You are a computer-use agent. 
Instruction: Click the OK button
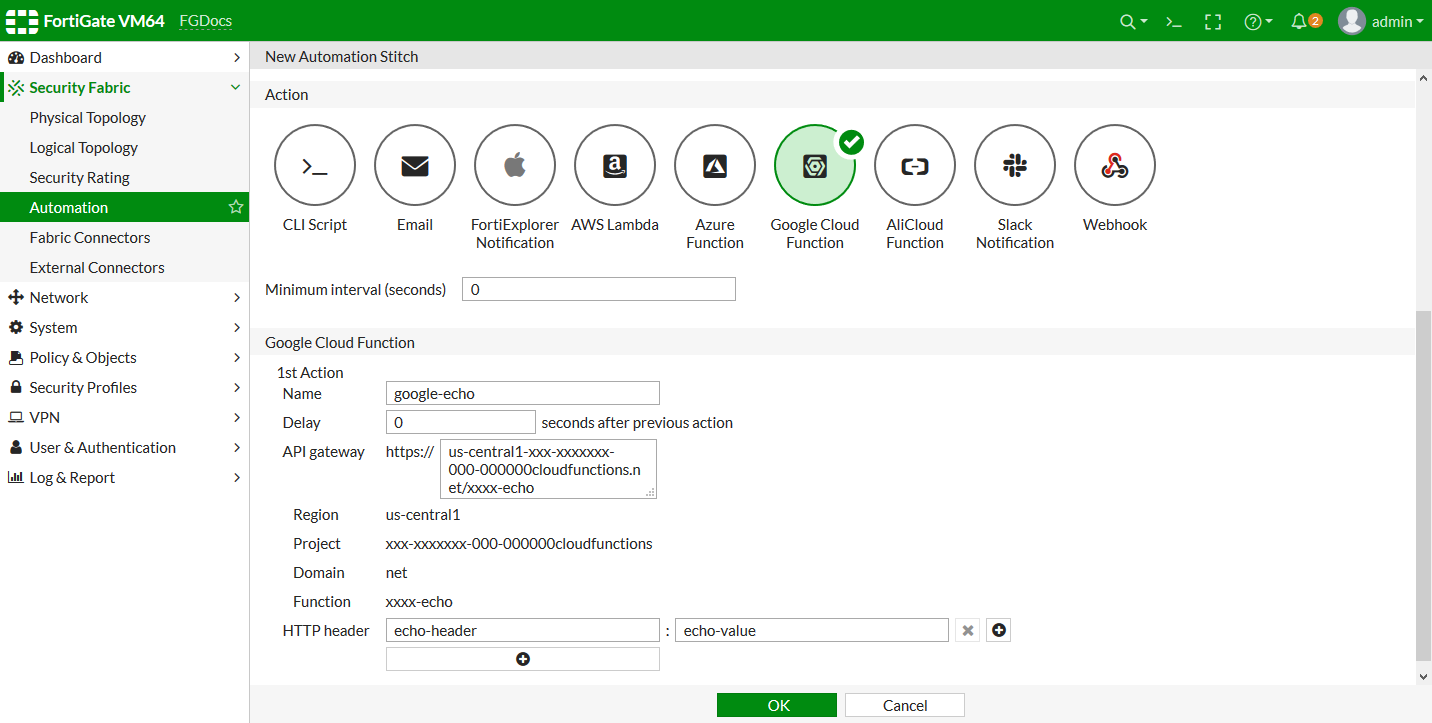pos(777,705)
